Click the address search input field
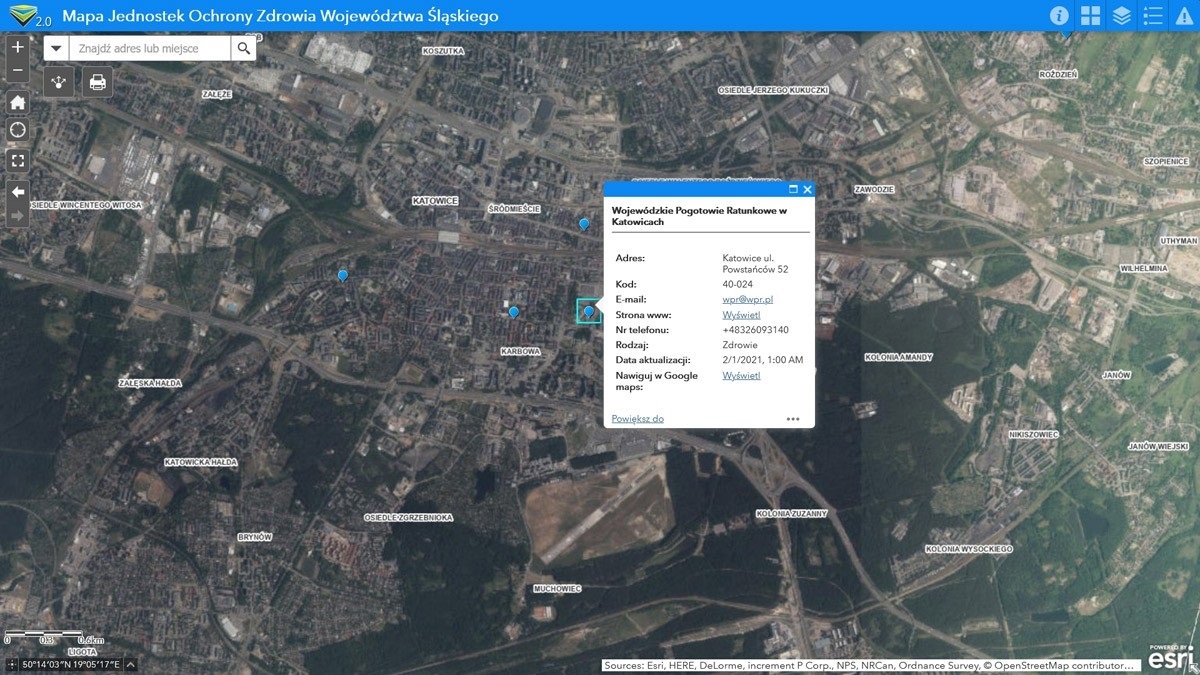 (150, 48)
